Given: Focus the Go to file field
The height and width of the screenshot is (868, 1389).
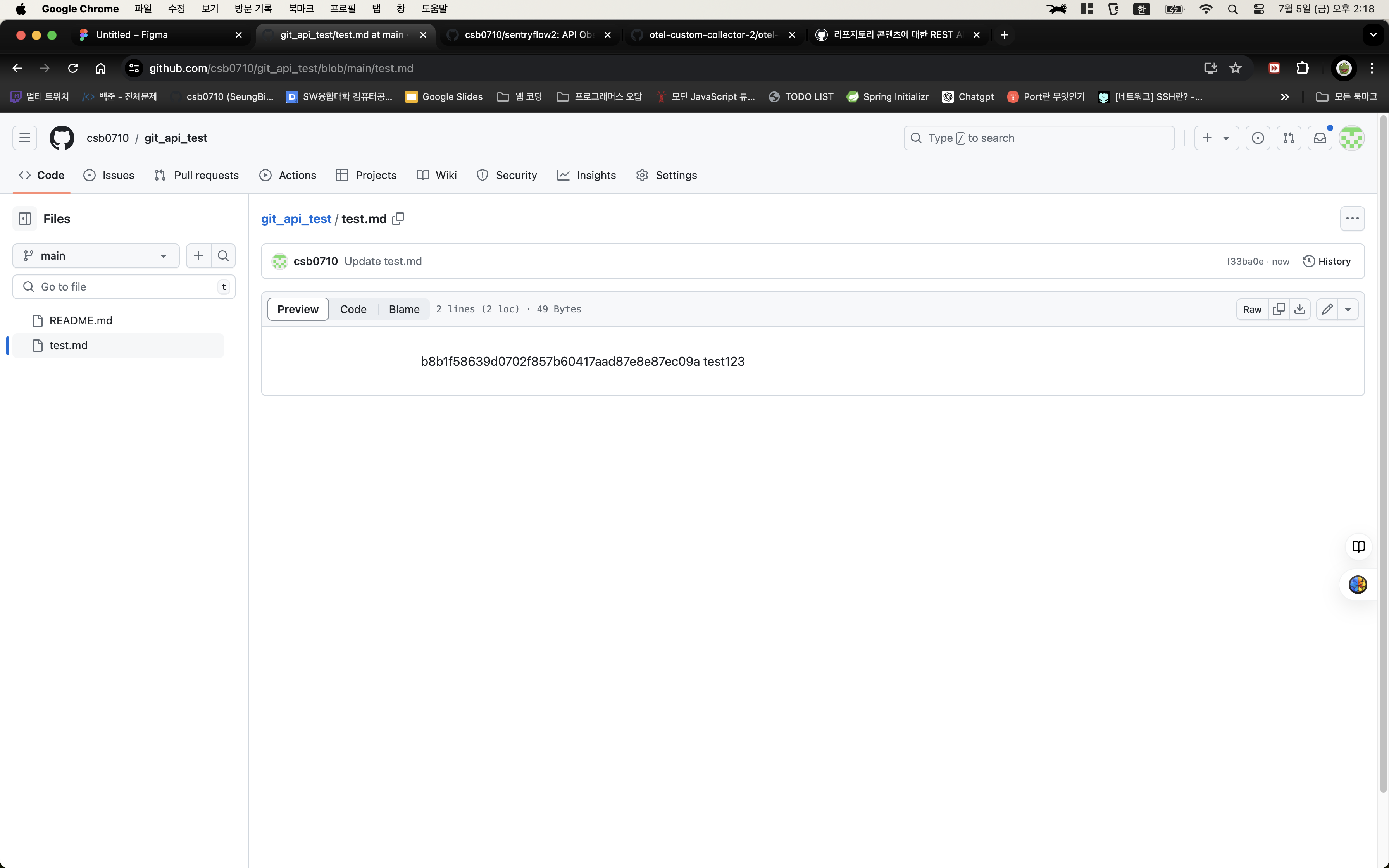Looking at the screenshot, I should (x=123, y=287).
